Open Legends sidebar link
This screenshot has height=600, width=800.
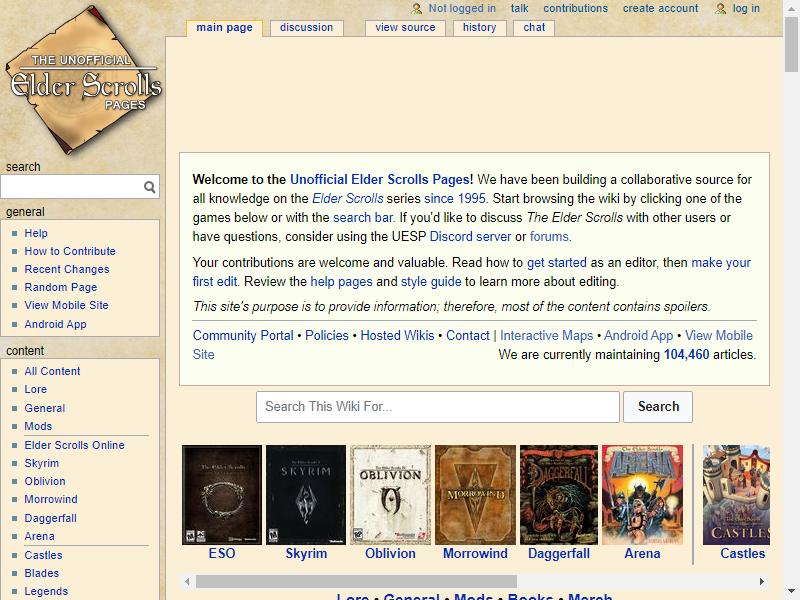pyautogui.click(x=46, y=591)
